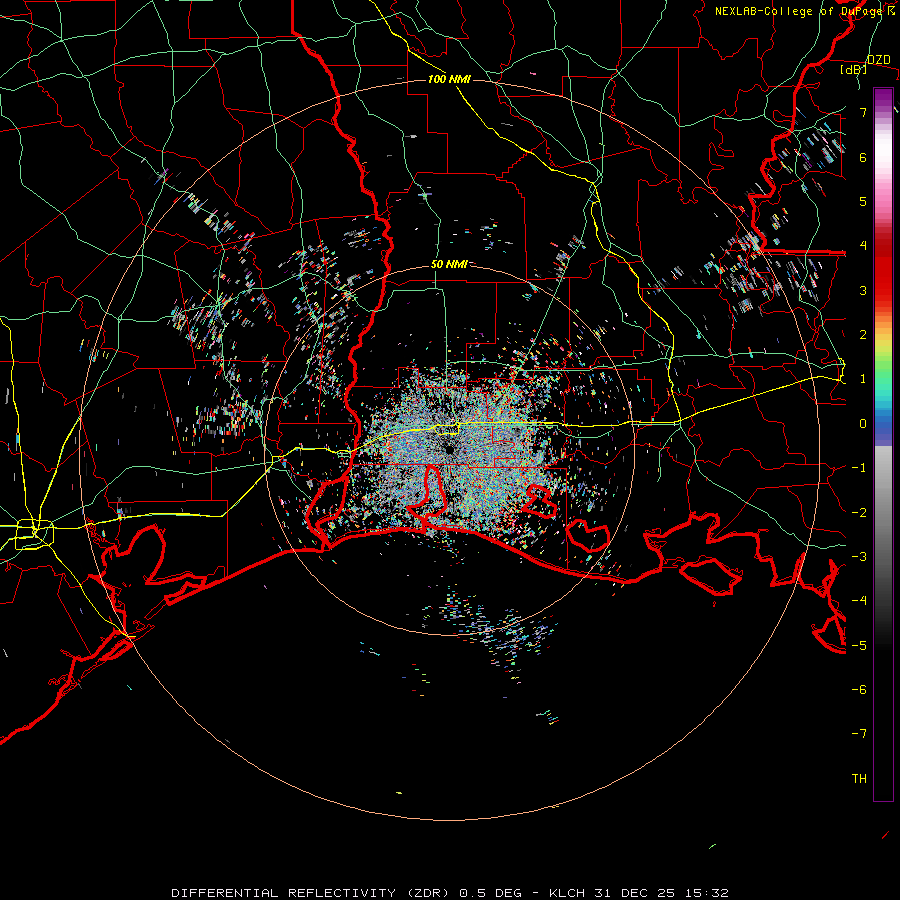
Task: Click the "0" value on the color scale
Action: 863,424
